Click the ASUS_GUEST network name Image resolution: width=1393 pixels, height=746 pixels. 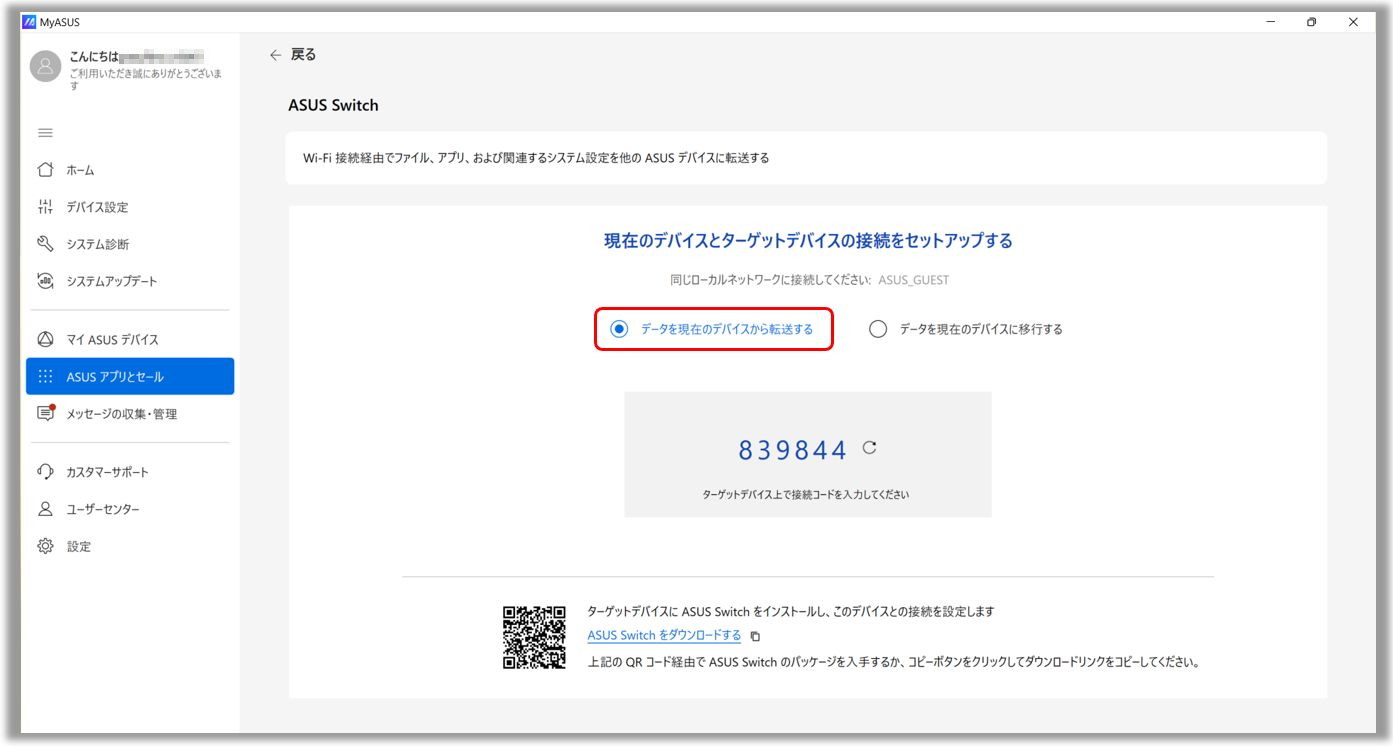914,280
